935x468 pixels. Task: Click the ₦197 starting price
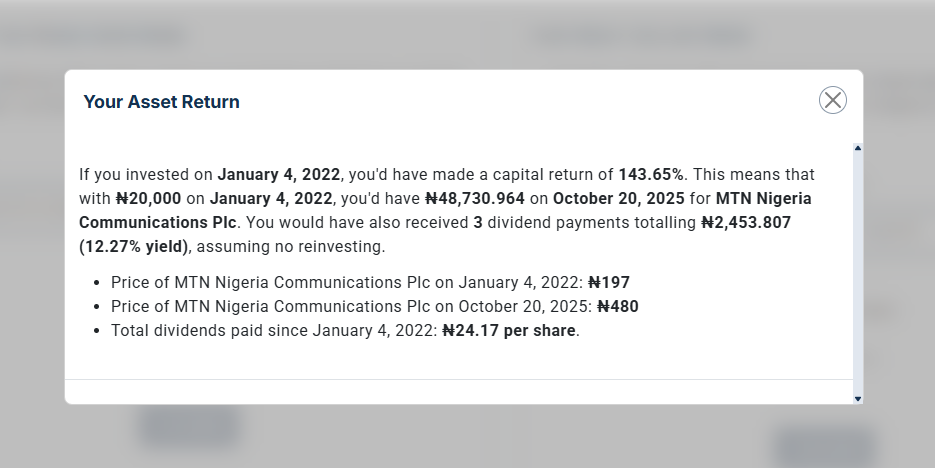click(x=609, y=282)
